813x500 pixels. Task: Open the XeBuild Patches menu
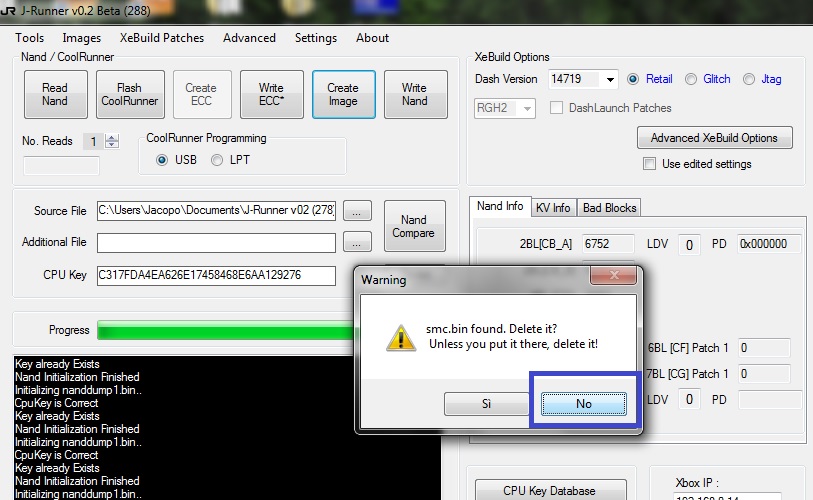click(162, 38)
